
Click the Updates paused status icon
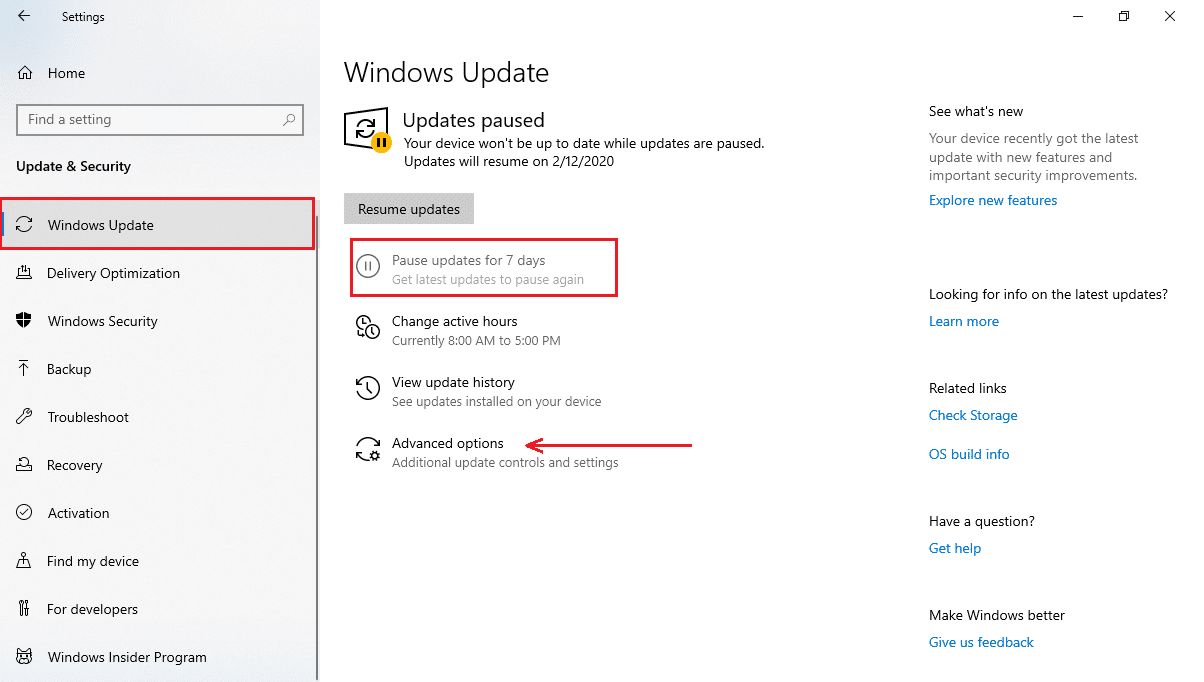pos(367,131)
